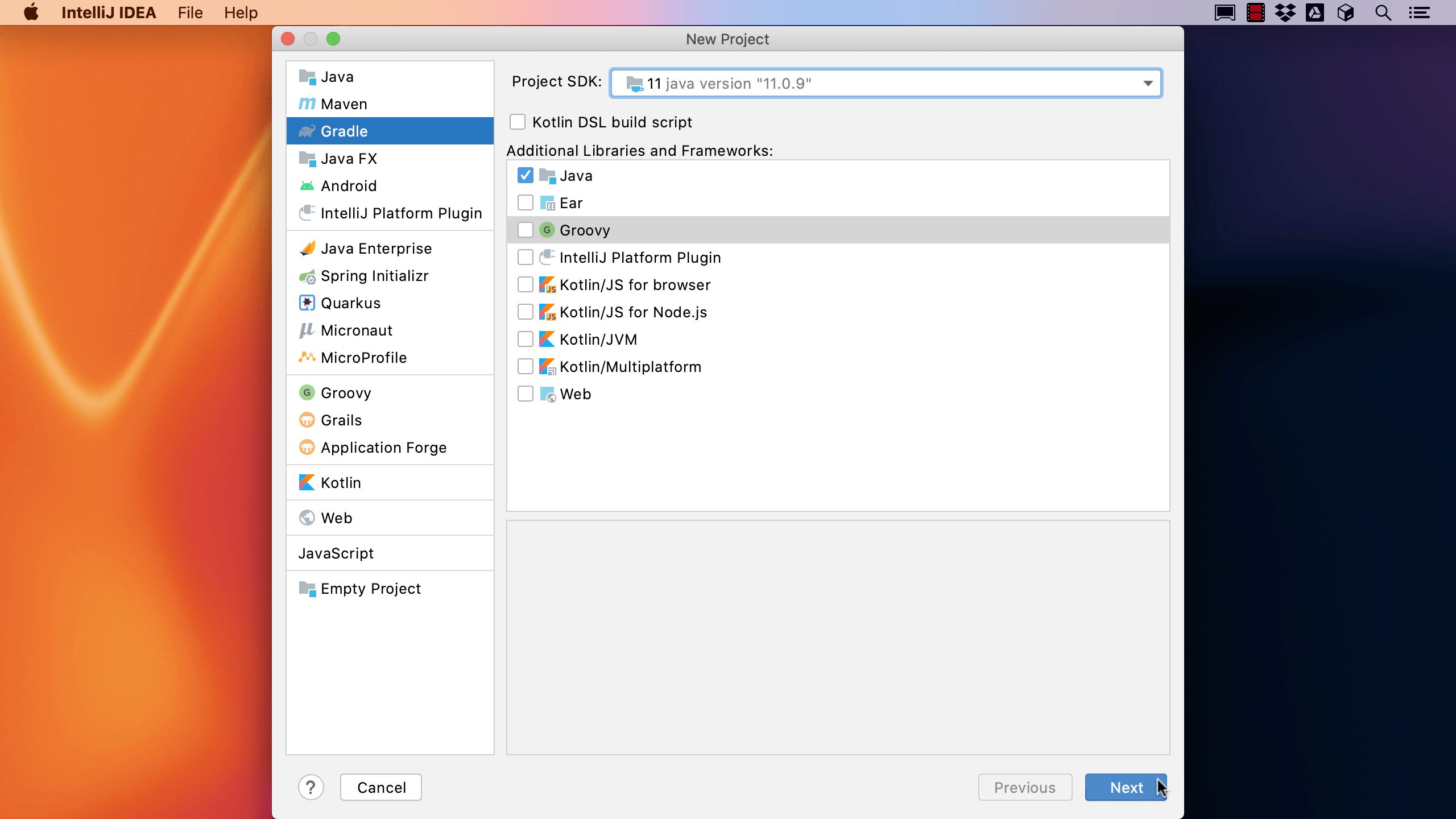Select the Quarkus generator icon
The image size is (1456, 819).
pos(307,303)
